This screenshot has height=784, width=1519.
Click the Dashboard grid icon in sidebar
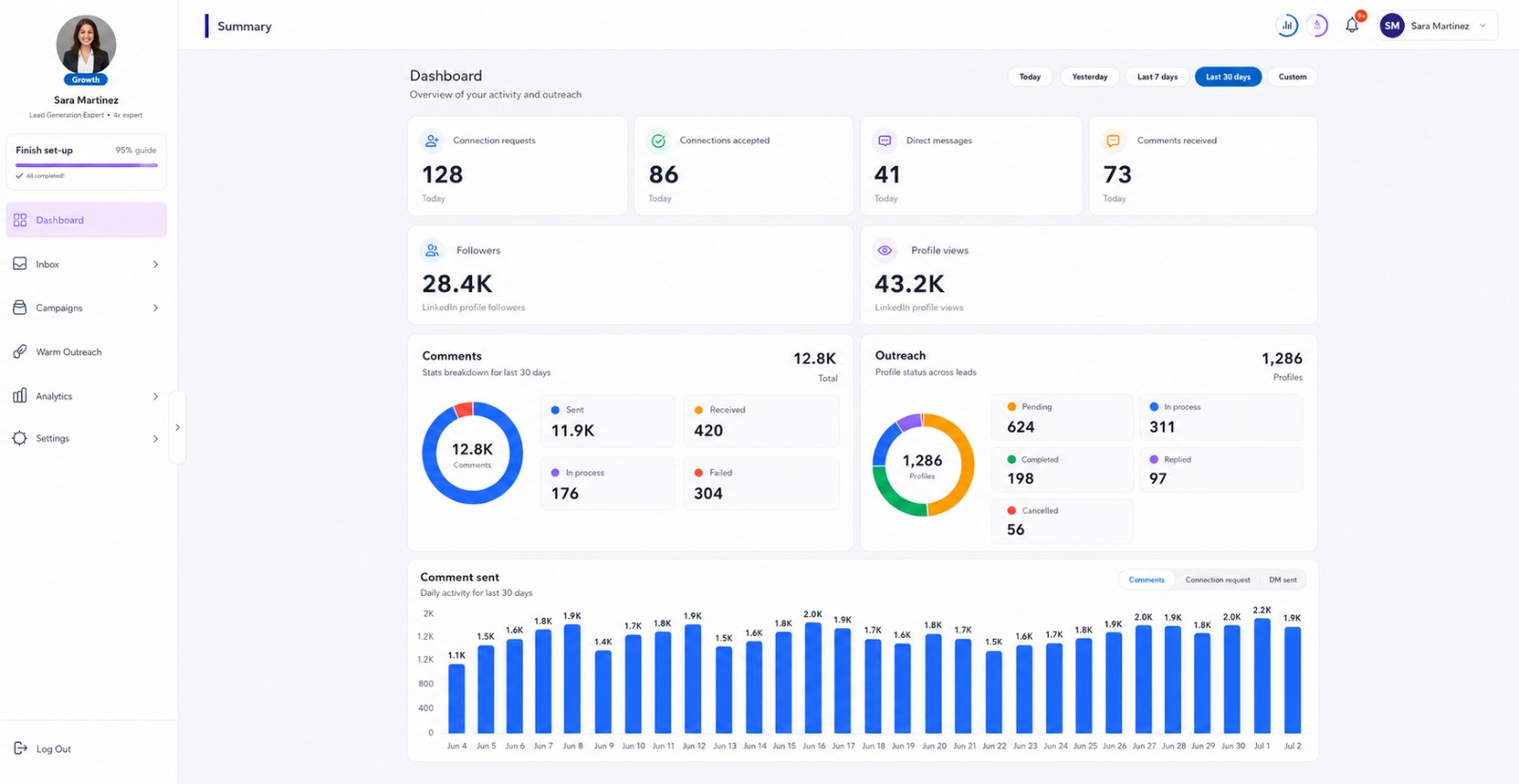click(20, 220)
